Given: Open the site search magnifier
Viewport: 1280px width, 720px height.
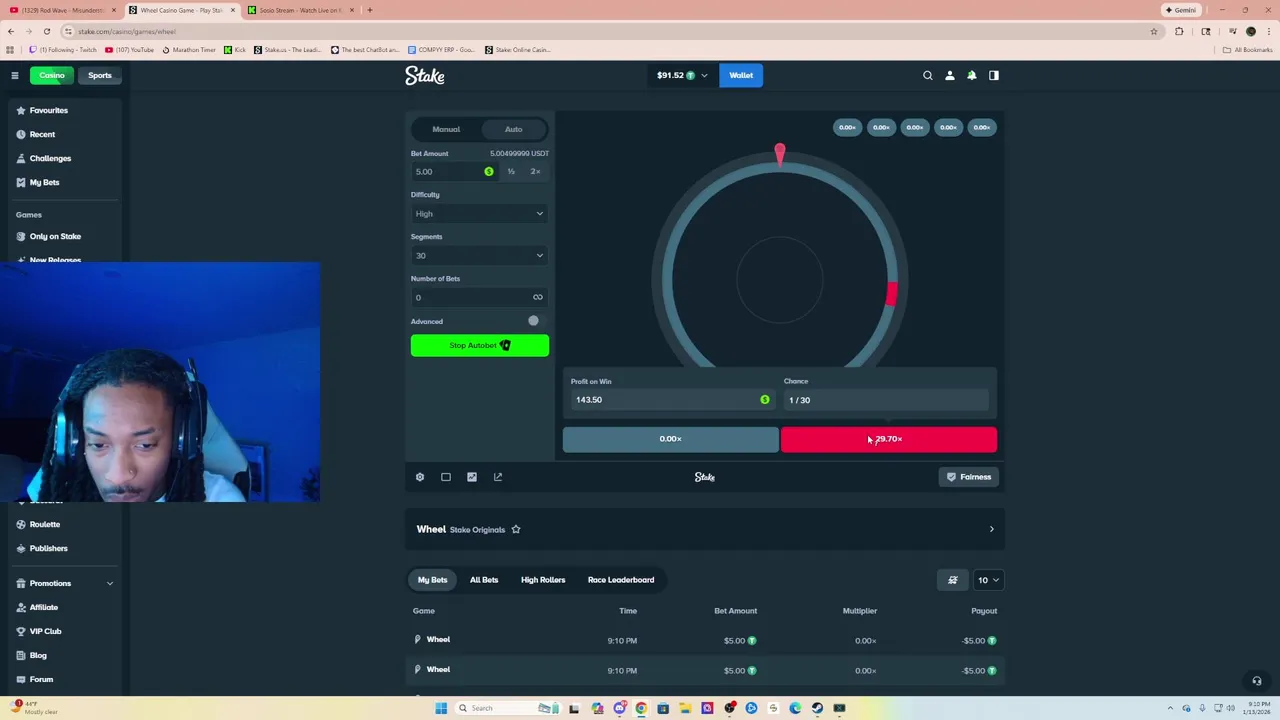Looking at the screenshot, I should coord(928,75).
